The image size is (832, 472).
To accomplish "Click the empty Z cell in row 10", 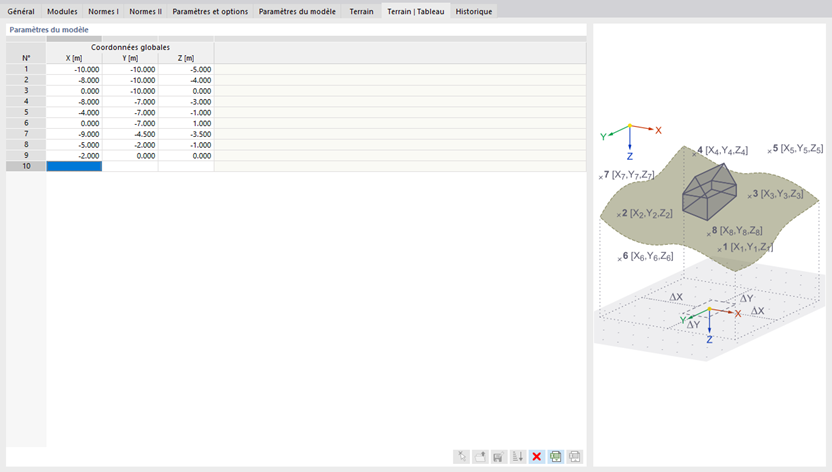I will pyautogui.click(x=186, y=167).
